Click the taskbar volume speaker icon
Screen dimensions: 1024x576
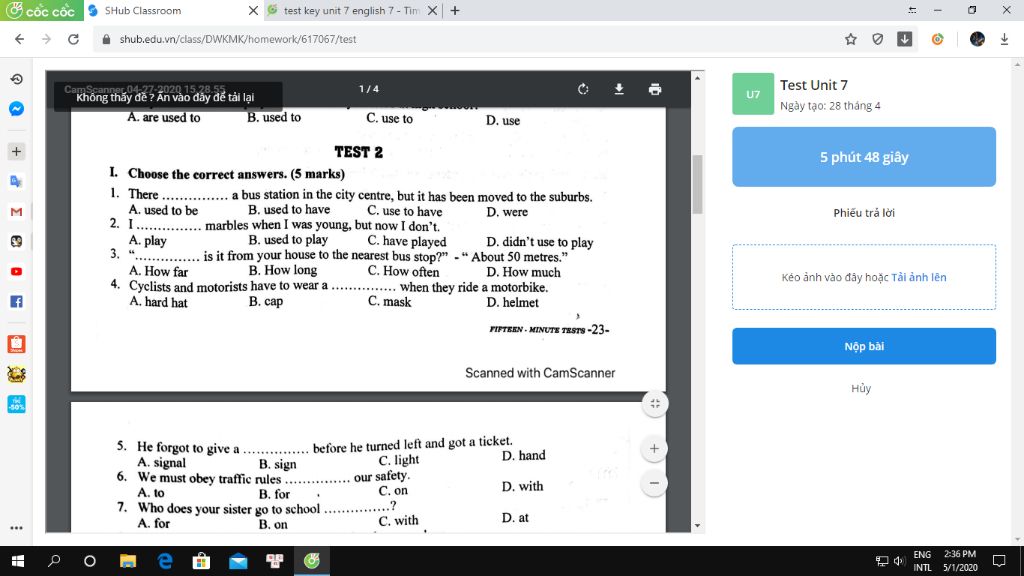(x=899, y=561)
